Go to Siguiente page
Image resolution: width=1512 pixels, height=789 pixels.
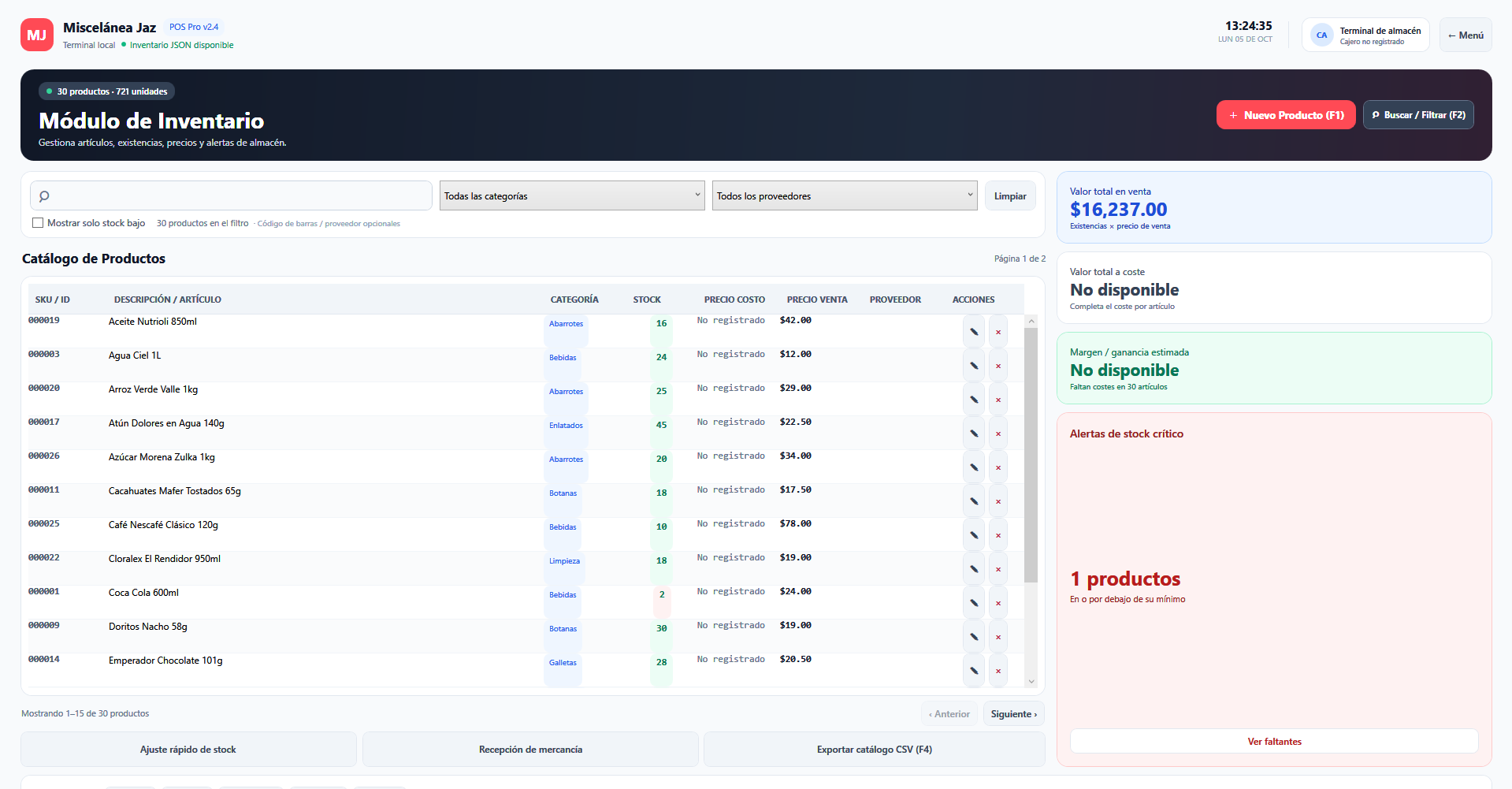(1014, 713)
